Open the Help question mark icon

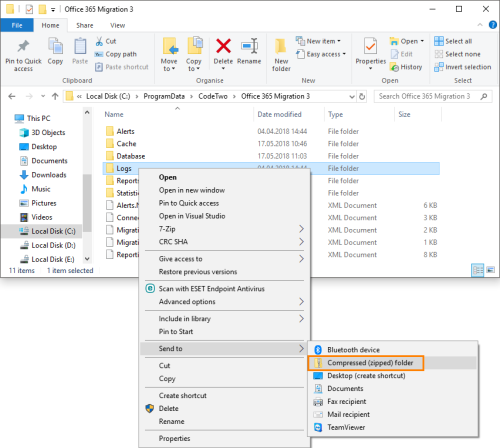click(493, 25)
